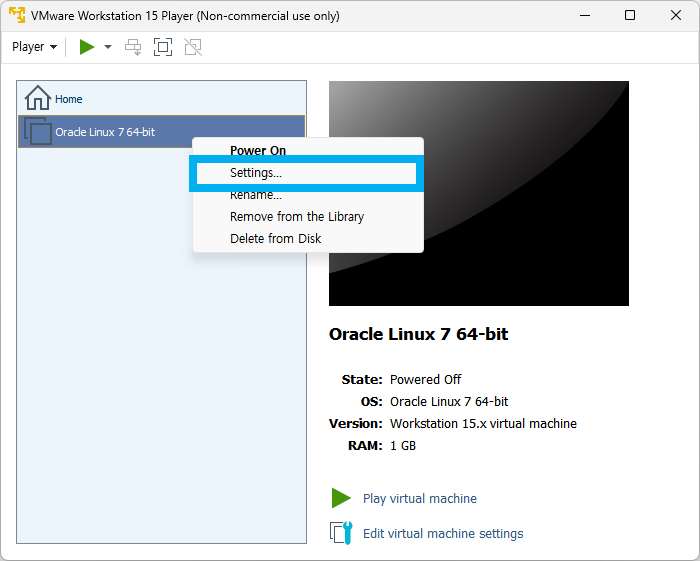Click the Oracle Linux 7 64-bit heading

(418, 334)
